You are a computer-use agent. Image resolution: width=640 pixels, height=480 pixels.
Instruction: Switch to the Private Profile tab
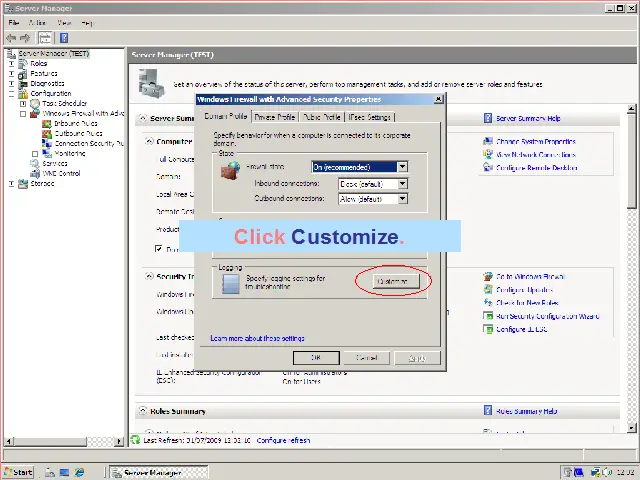[x=275, y=117]
